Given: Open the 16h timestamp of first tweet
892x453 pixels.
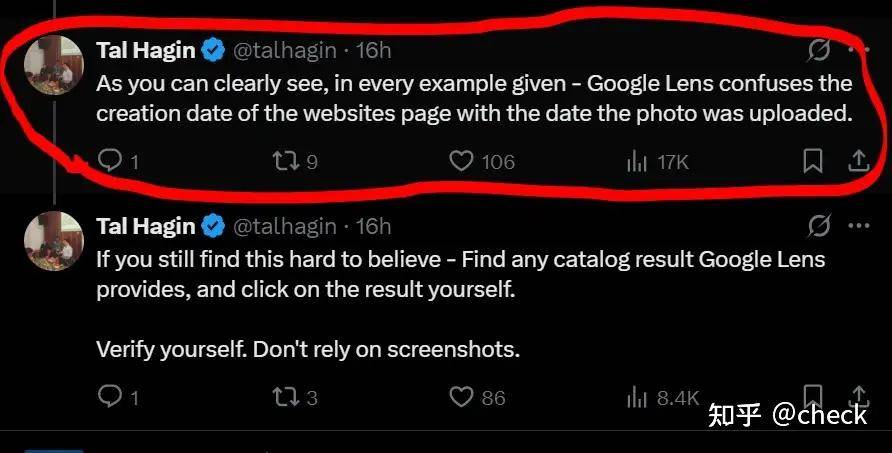Looking at the screenshot, I should (373, 51).
